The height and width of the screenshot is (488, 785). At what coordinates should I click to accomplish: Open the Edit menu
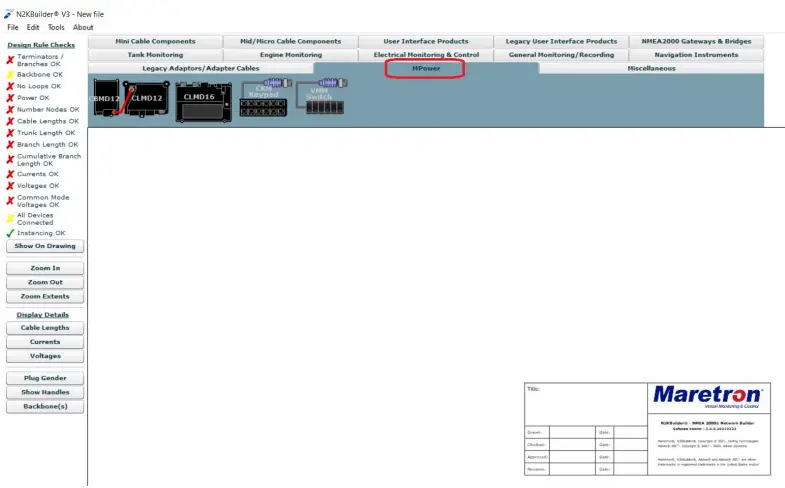coord(33,27)
